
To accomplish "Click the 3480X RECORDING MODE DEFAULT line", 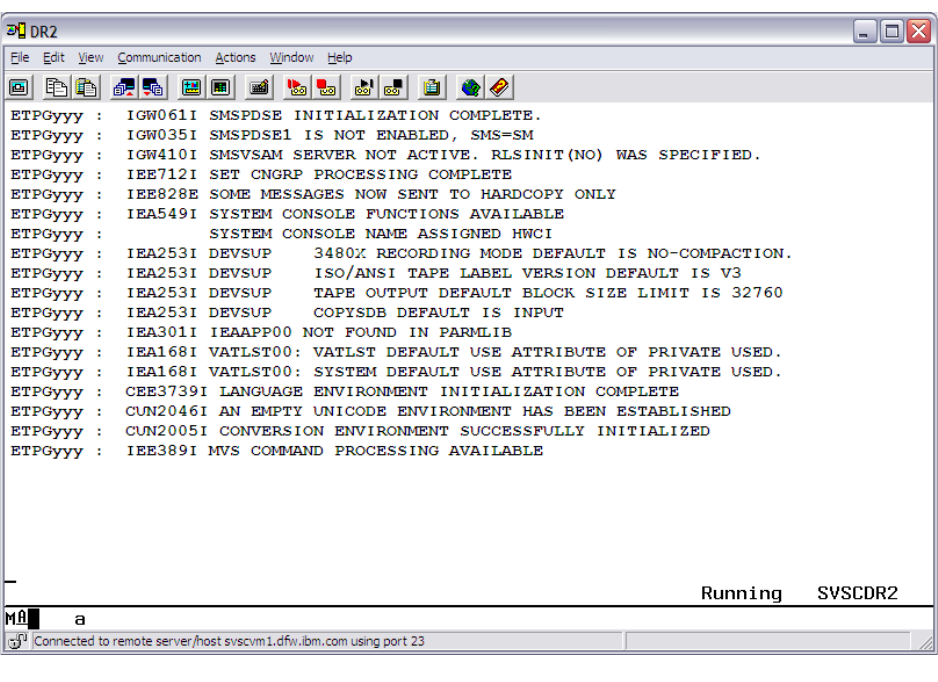I will 401,254.
